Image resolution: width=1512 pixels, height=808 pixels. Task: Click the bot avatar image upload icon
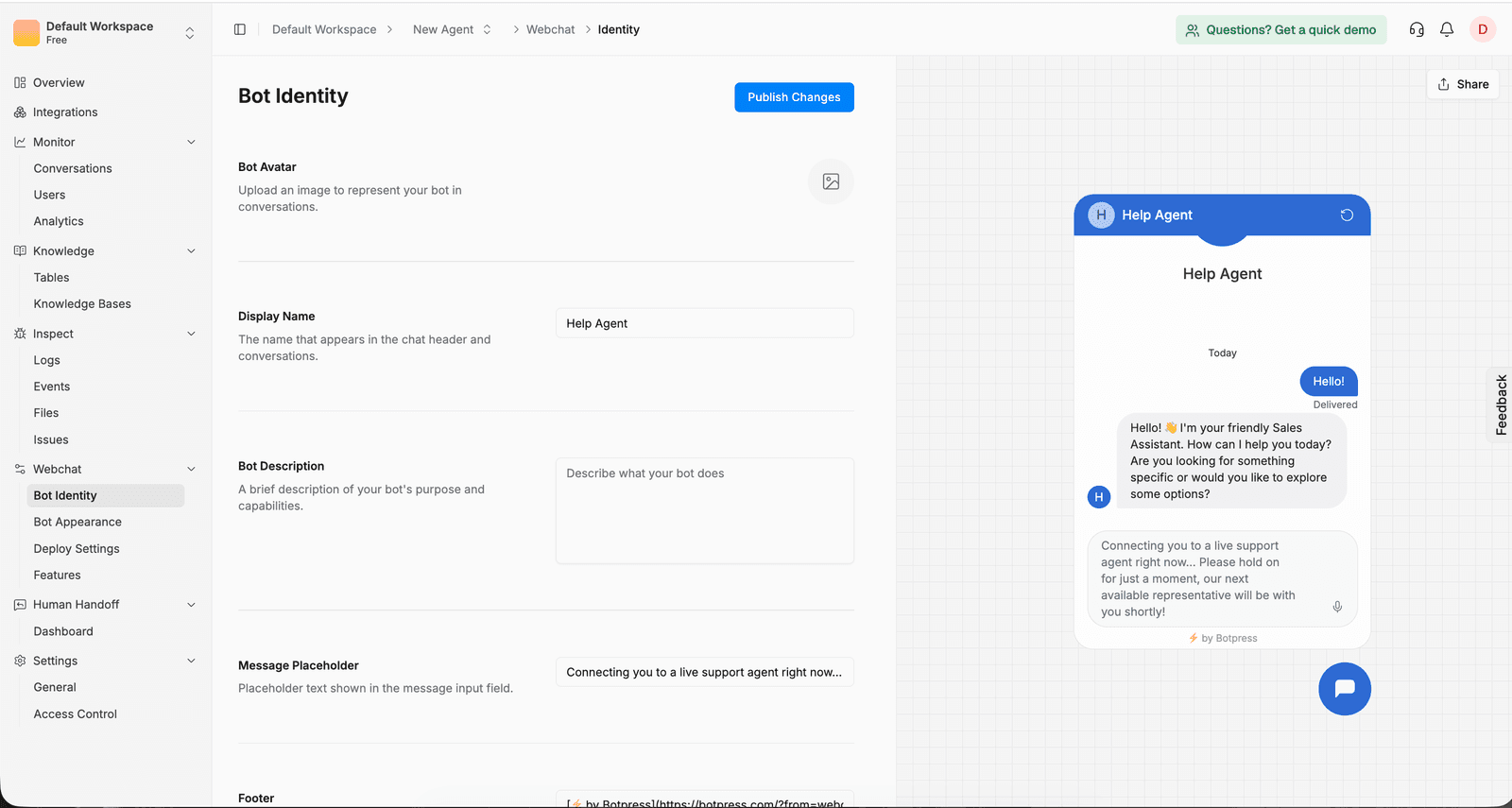[831, 181]
